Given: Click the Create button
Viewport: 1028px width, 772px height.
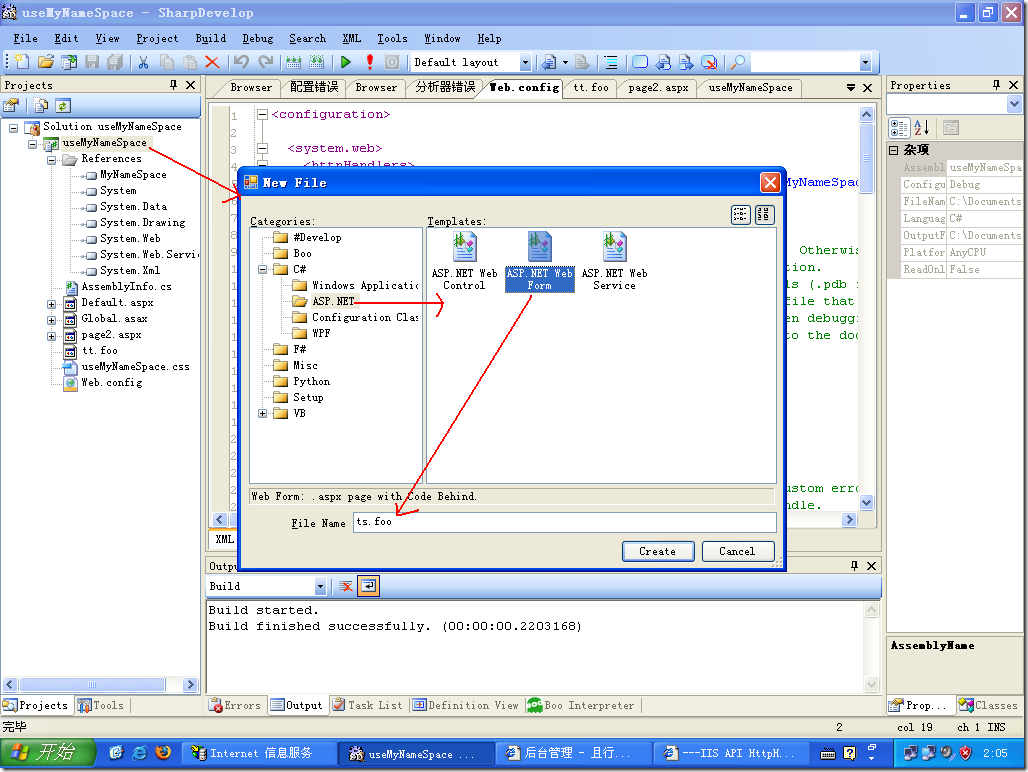Looking at the screenshot, I should [657, 551].
